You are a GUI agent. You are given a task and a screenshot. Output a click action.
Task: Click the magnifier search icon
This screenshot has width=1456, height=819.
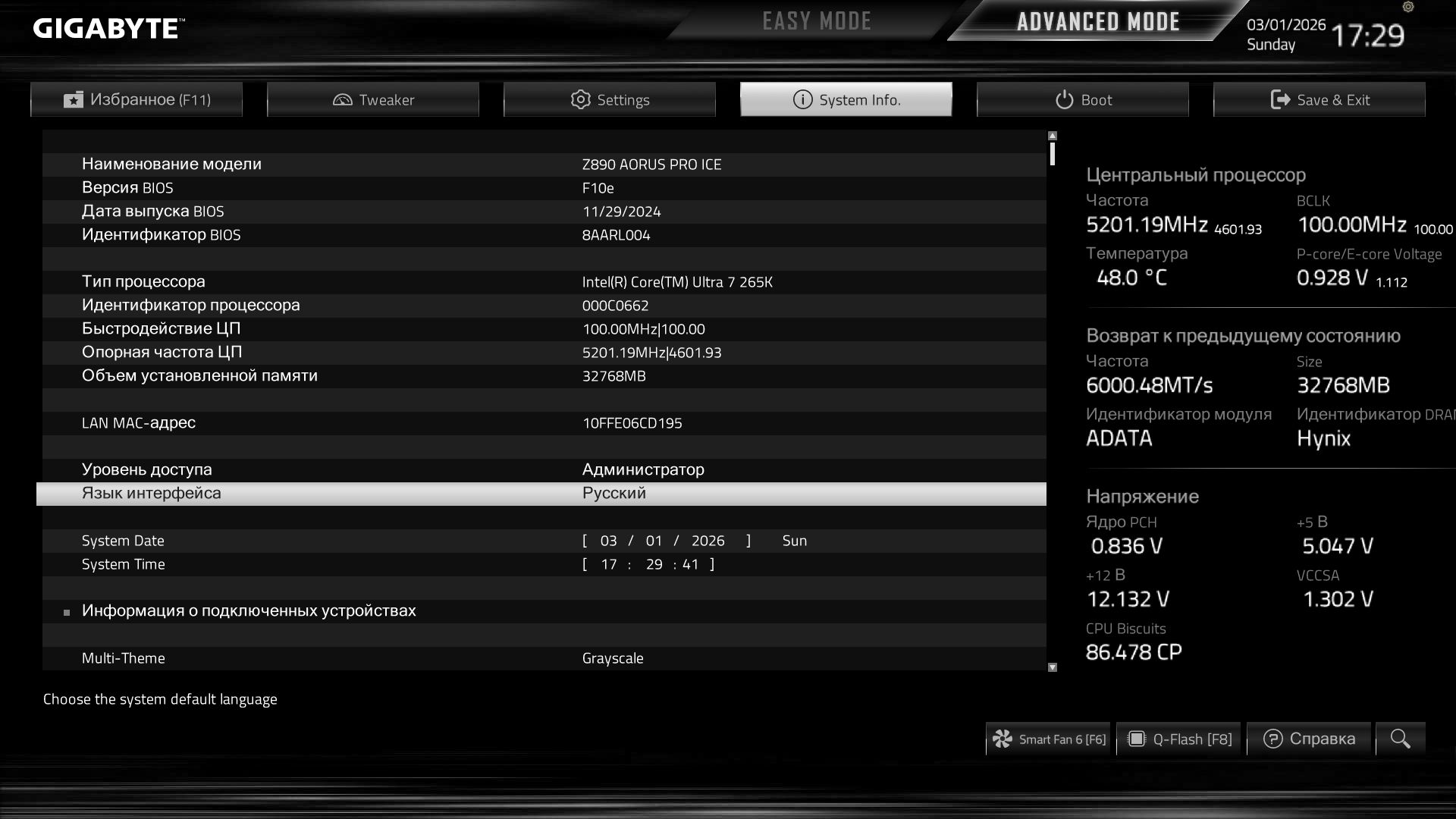(1401, 739)
